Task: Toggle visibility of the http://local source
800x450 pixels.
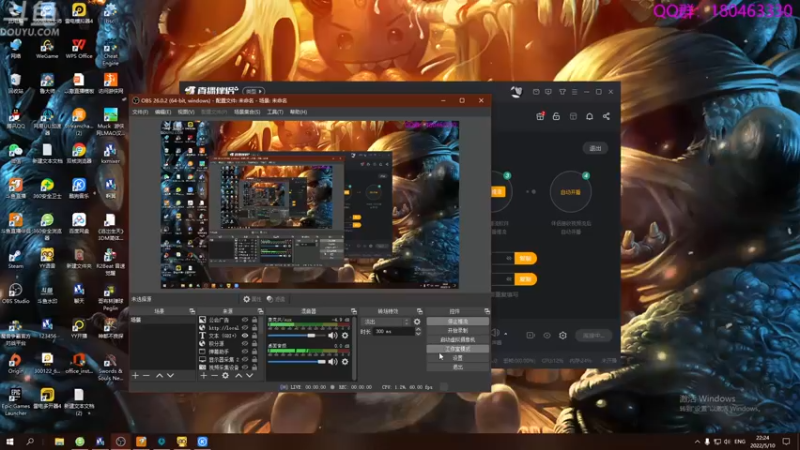Action: click(245, 328)
